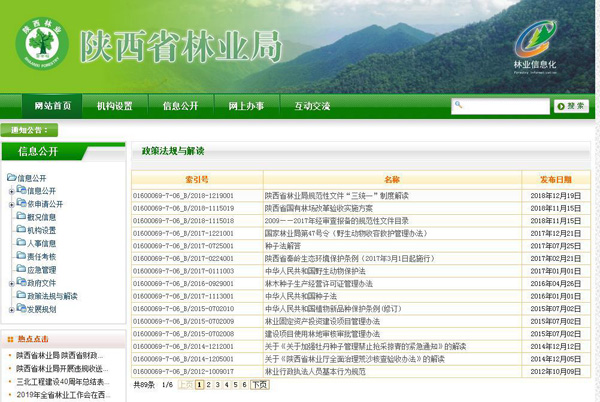Screen dimensions: 600x402
Task: Click the Shaanxi Forestry round logo
Action: (x=42, y=43)
